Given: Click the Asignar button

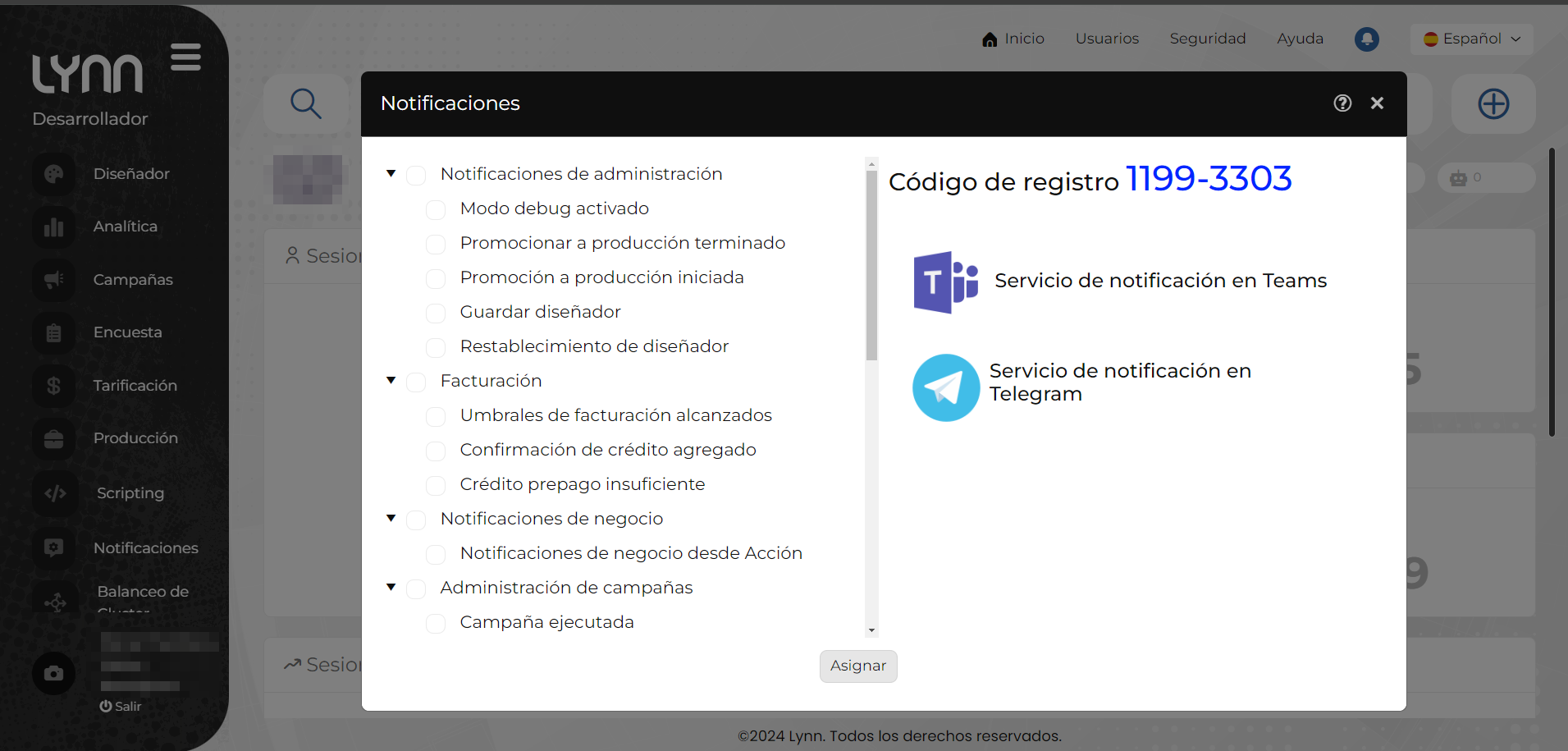Looking at the screenshot, I should pyautogui.click(x=858, y=666).
